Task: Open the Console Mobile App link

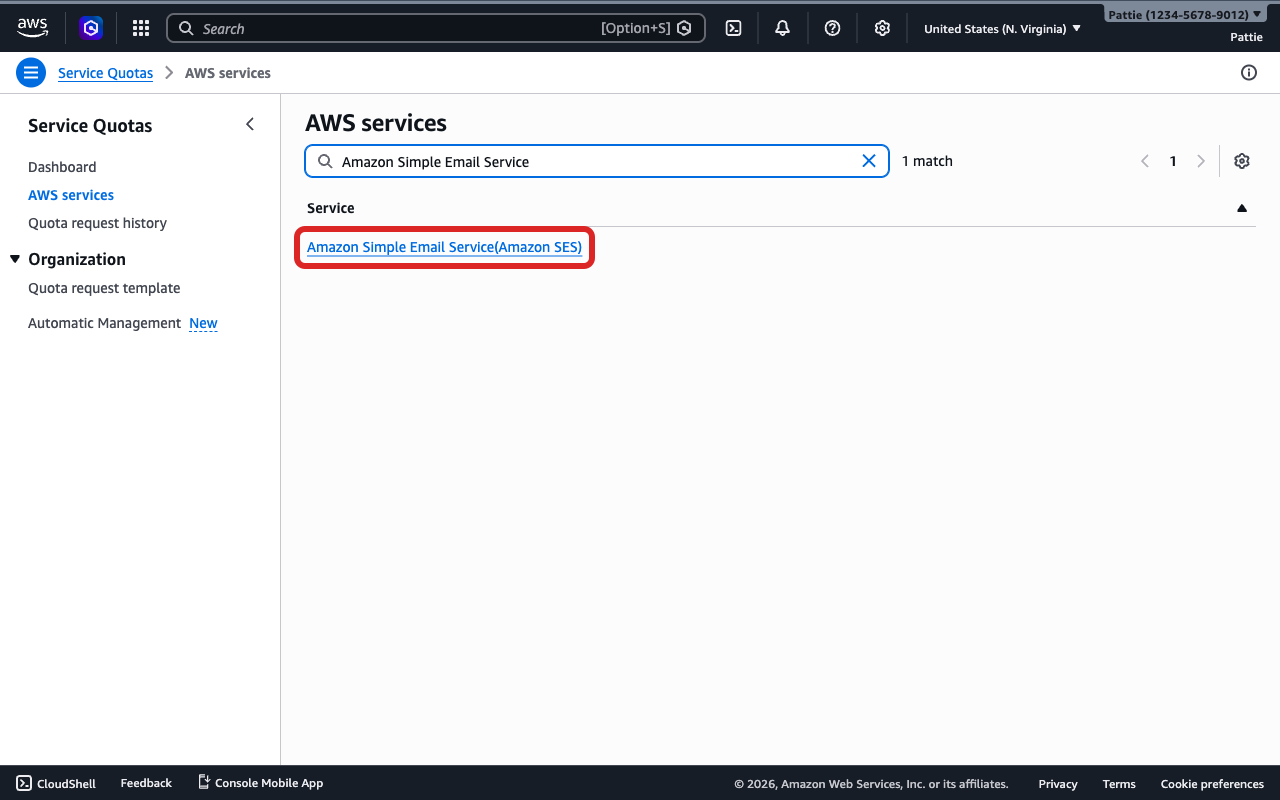Action: [x=260, y=783]
